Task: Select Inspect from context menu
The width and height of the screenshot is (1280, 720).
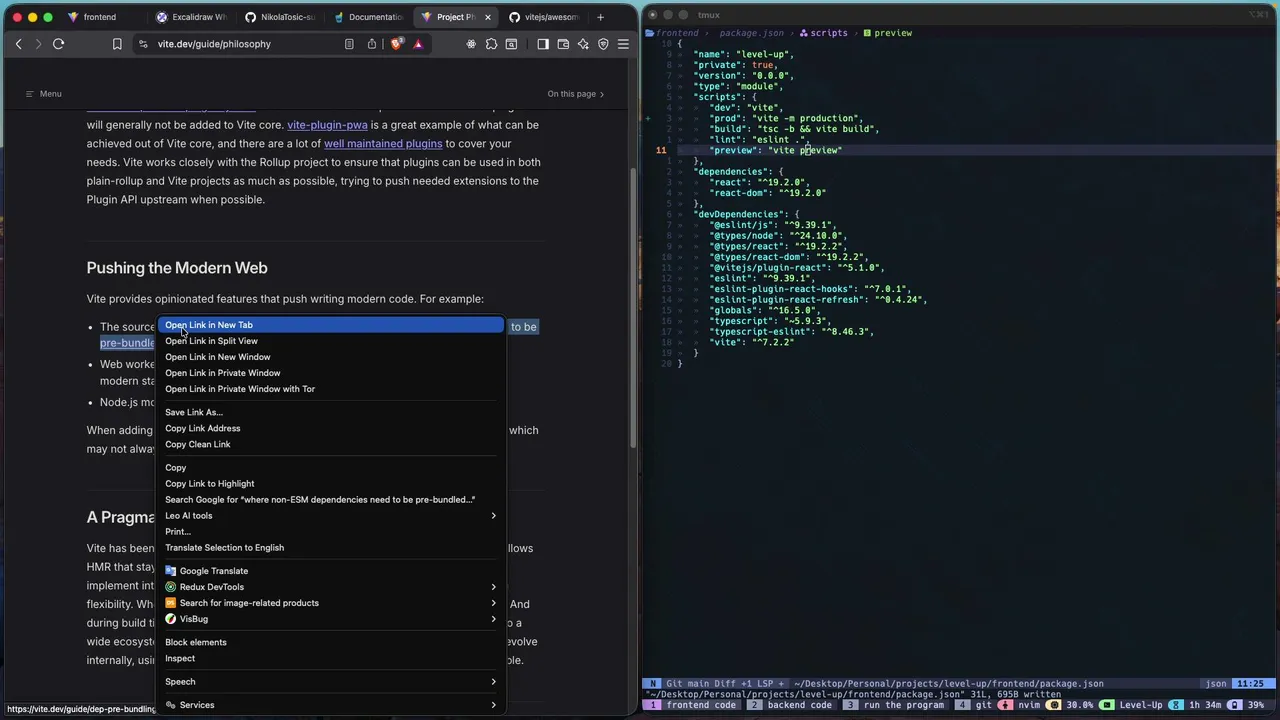Action: [x=332, y=658]
